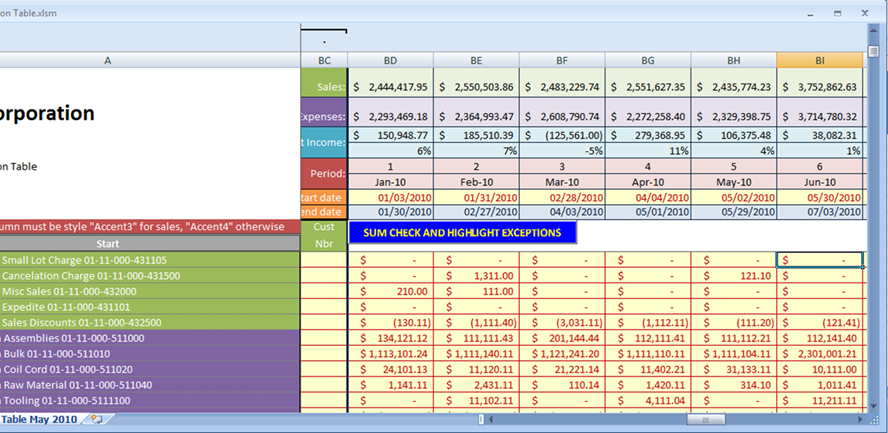The image size is (888, 433).
Task: Select column BG header
Action: [648, 60]
